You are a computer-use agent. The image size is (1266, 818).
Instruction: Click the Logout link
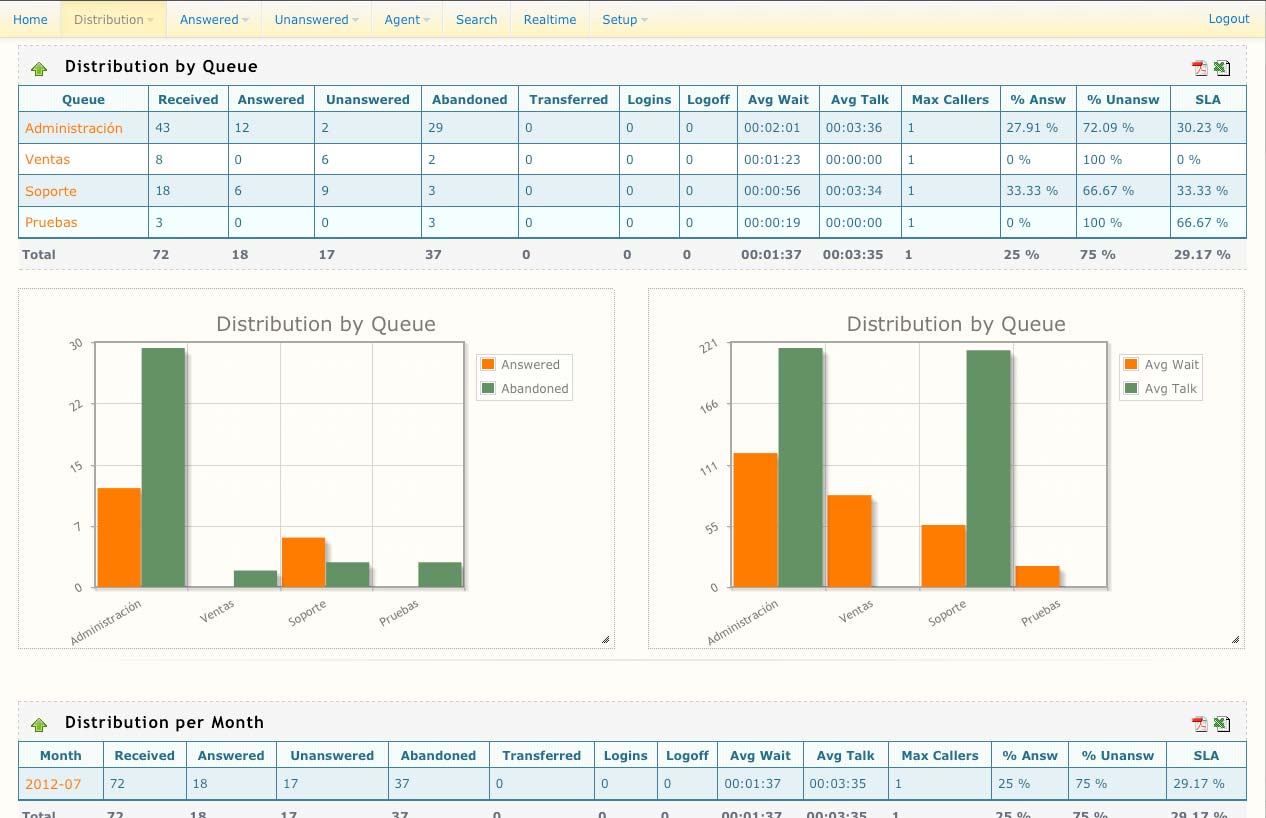(x=1228, y=19)
